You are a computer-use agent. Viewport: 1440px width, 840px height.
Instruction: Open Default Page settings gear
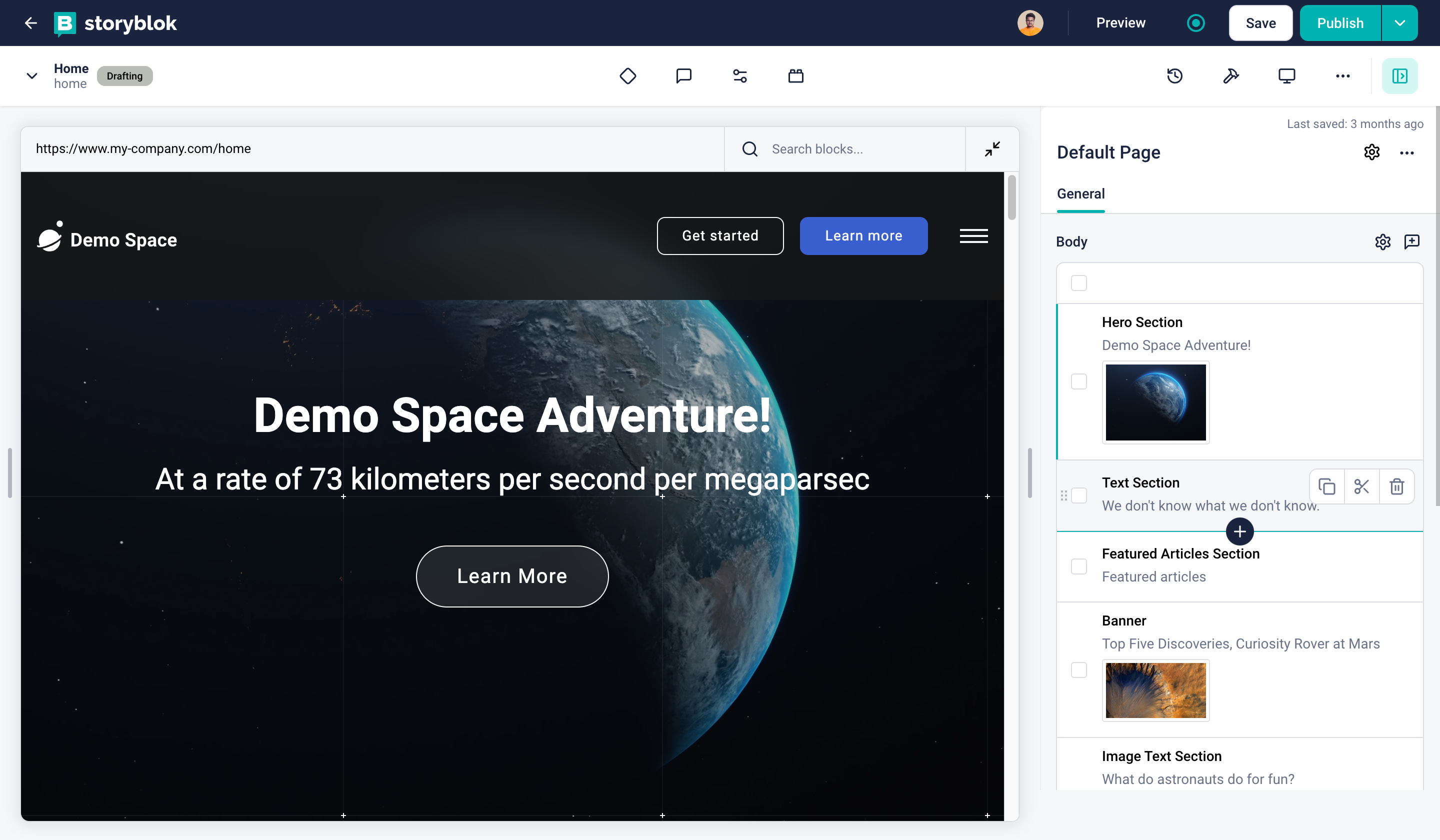(1371, 152)
